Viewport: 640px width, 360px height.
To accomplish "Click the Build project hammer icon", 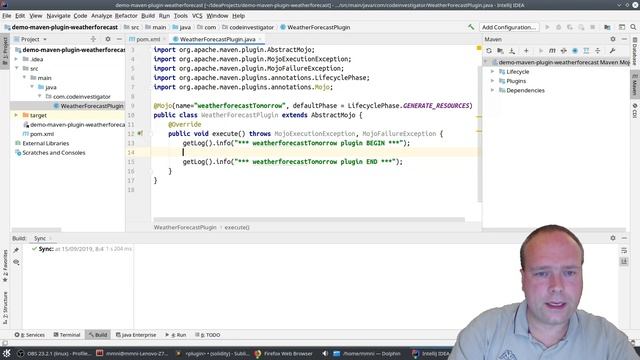I will (471, 27).
